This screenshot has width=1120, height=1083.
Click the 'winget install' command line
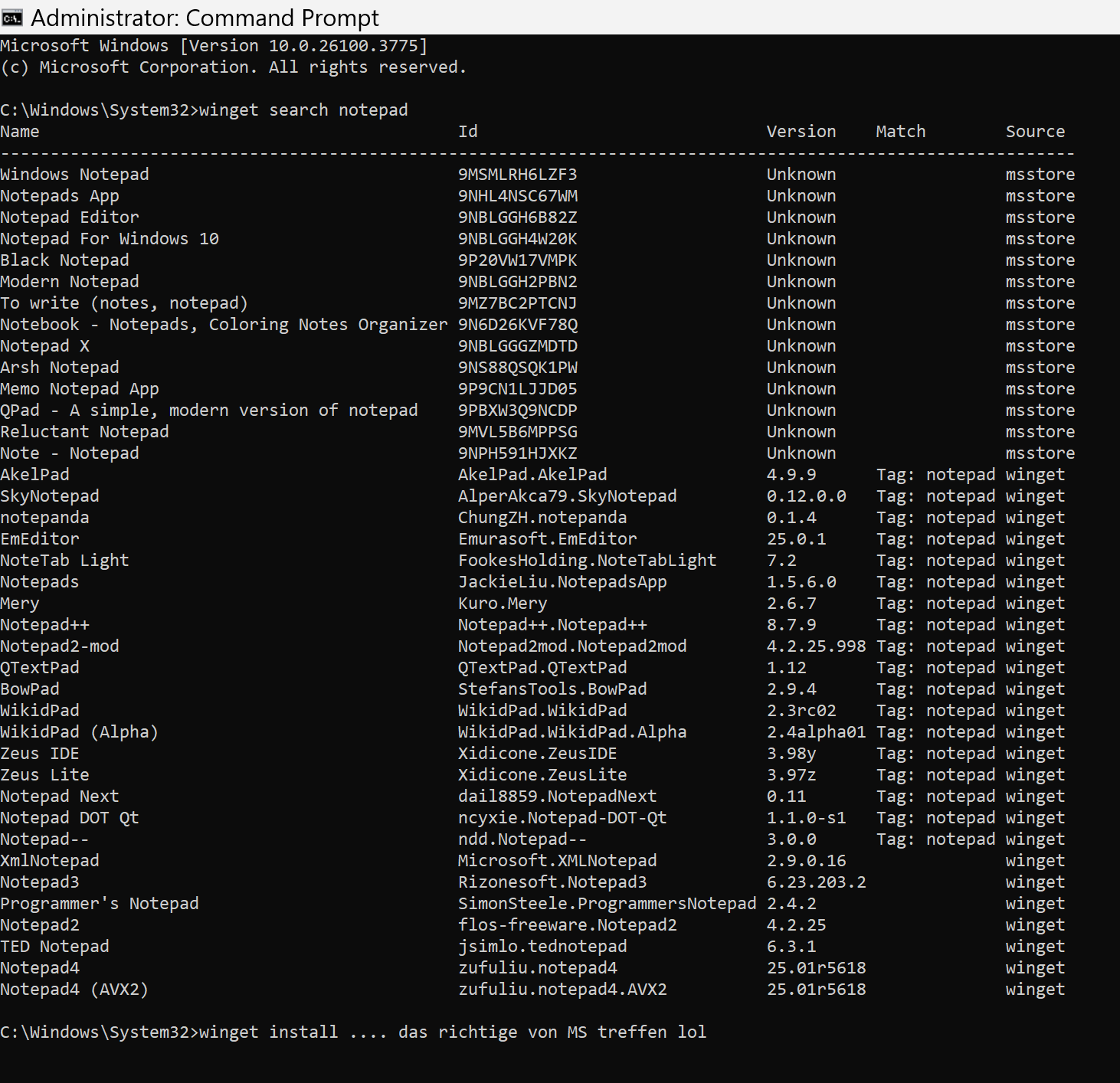(x=353, y=1032)
